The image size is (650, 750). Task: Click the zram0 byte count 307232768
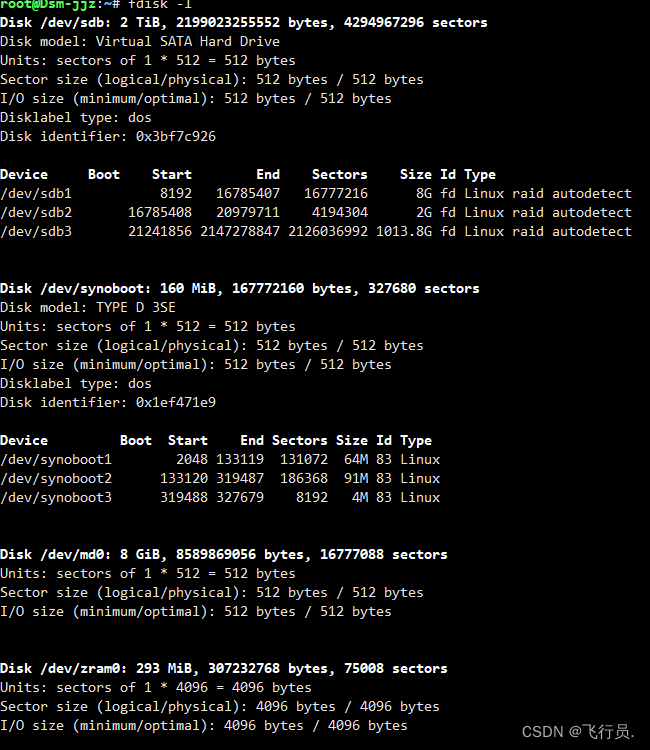pyautogui.click(x=244, y=669)
